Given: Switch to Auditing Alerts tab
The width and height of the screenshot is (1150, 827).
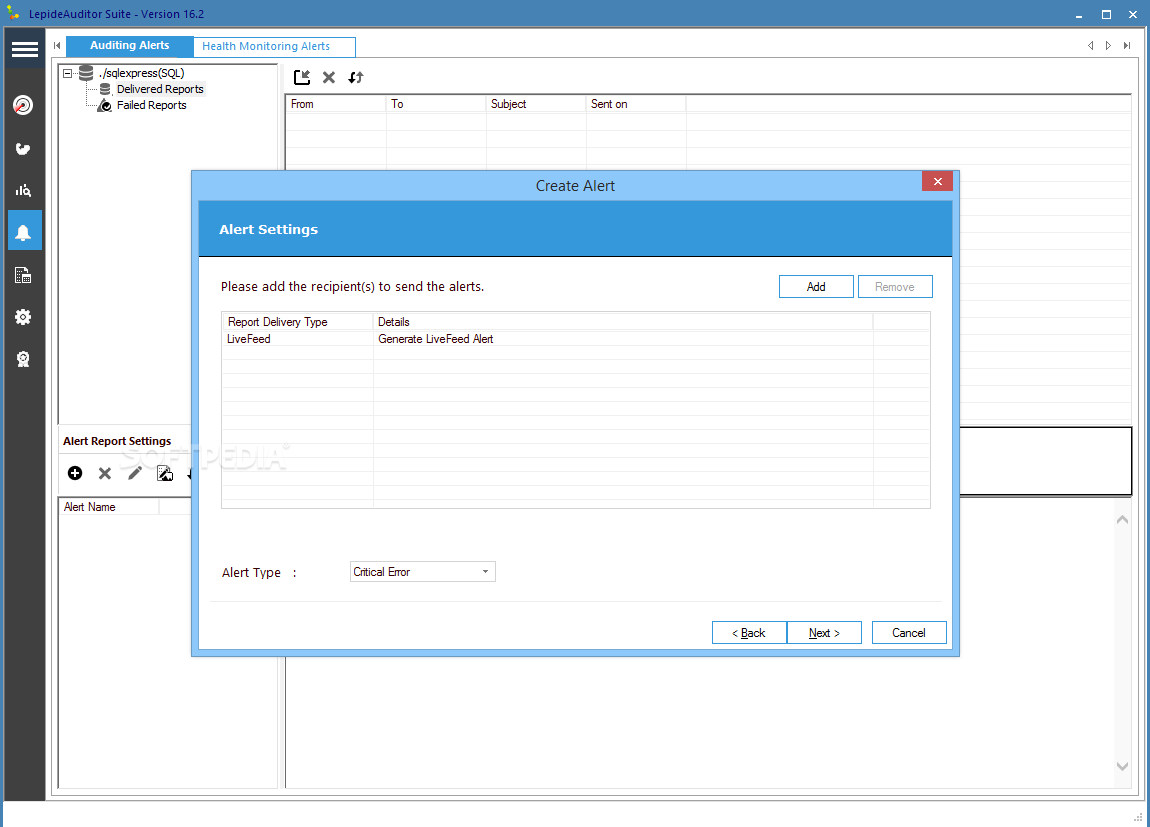Looking at the screenshot, I should 130,45.
